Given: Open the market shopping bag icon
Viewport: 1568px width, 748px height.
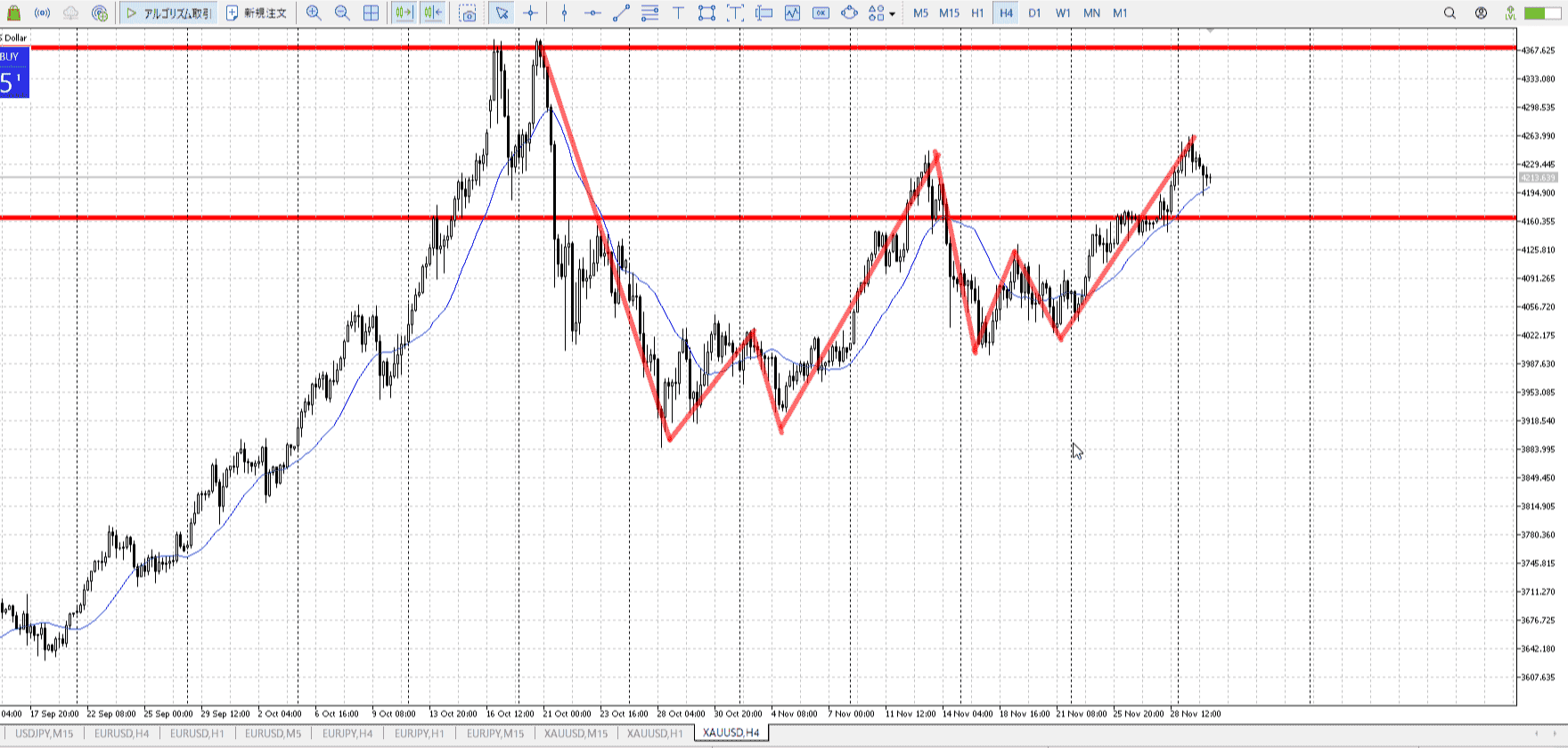Looking at the screenshot, I should point(13,13).
